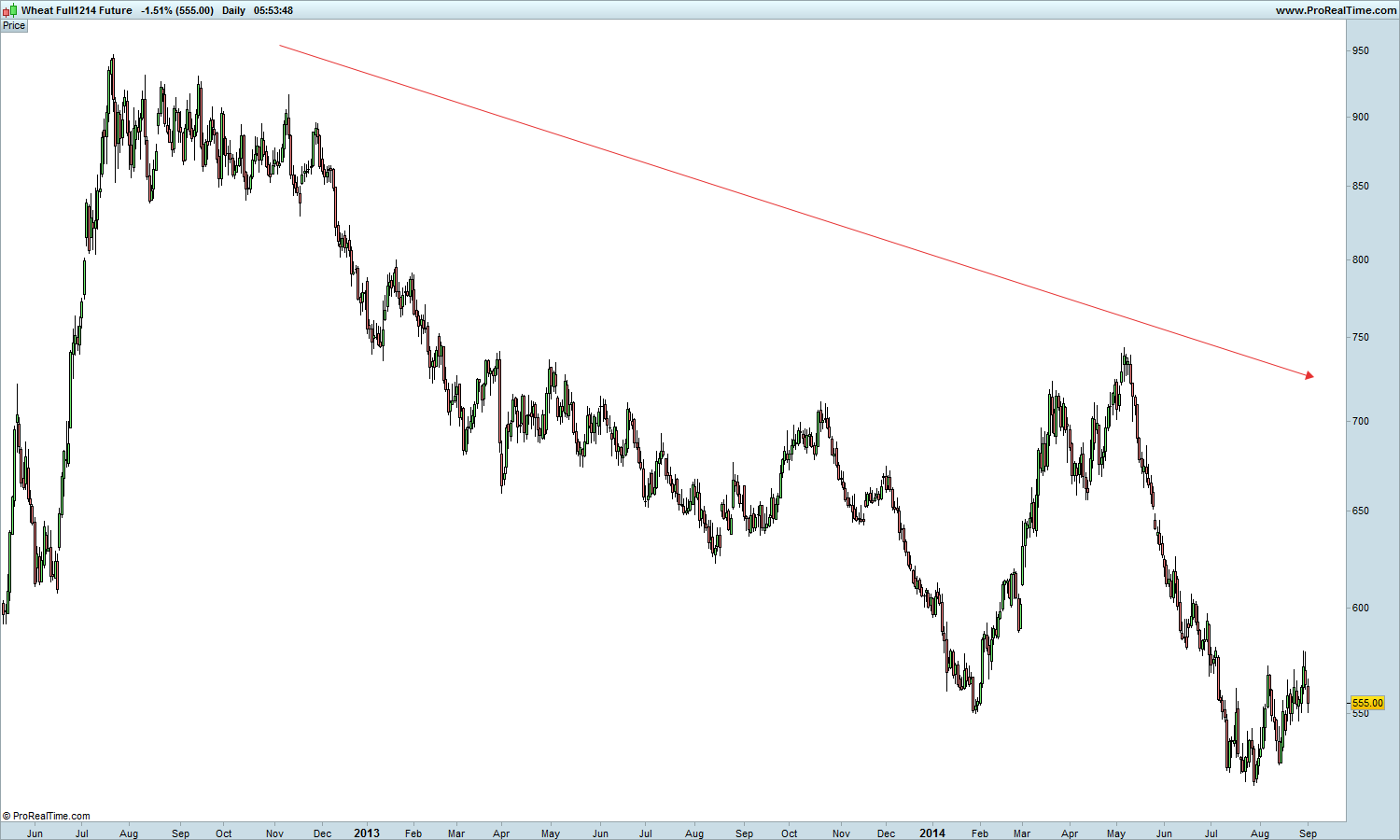Click the 850 price axis label
Screen dimensions: 1400x840
pos(1361,186)
